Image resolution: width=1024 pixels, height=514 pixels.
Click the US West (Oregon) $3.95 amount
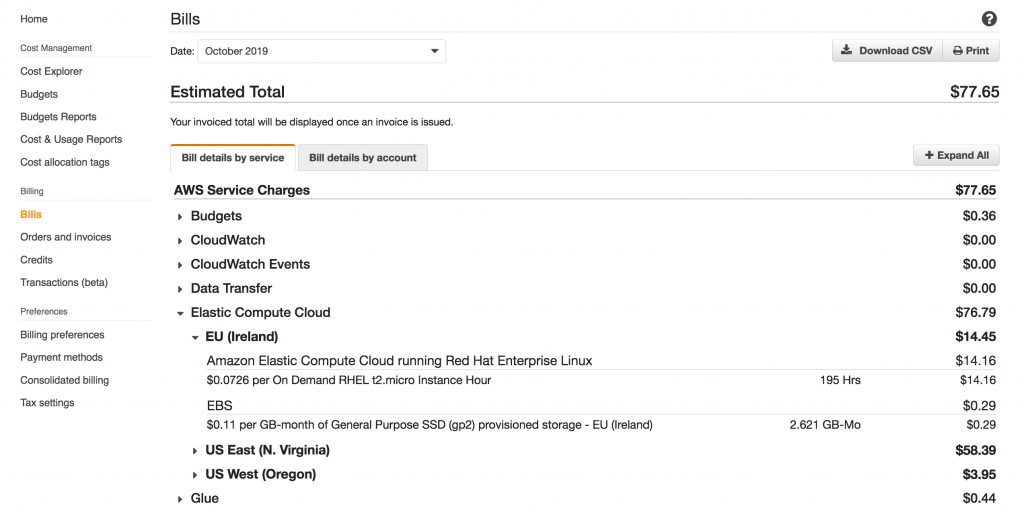[979, 474]
